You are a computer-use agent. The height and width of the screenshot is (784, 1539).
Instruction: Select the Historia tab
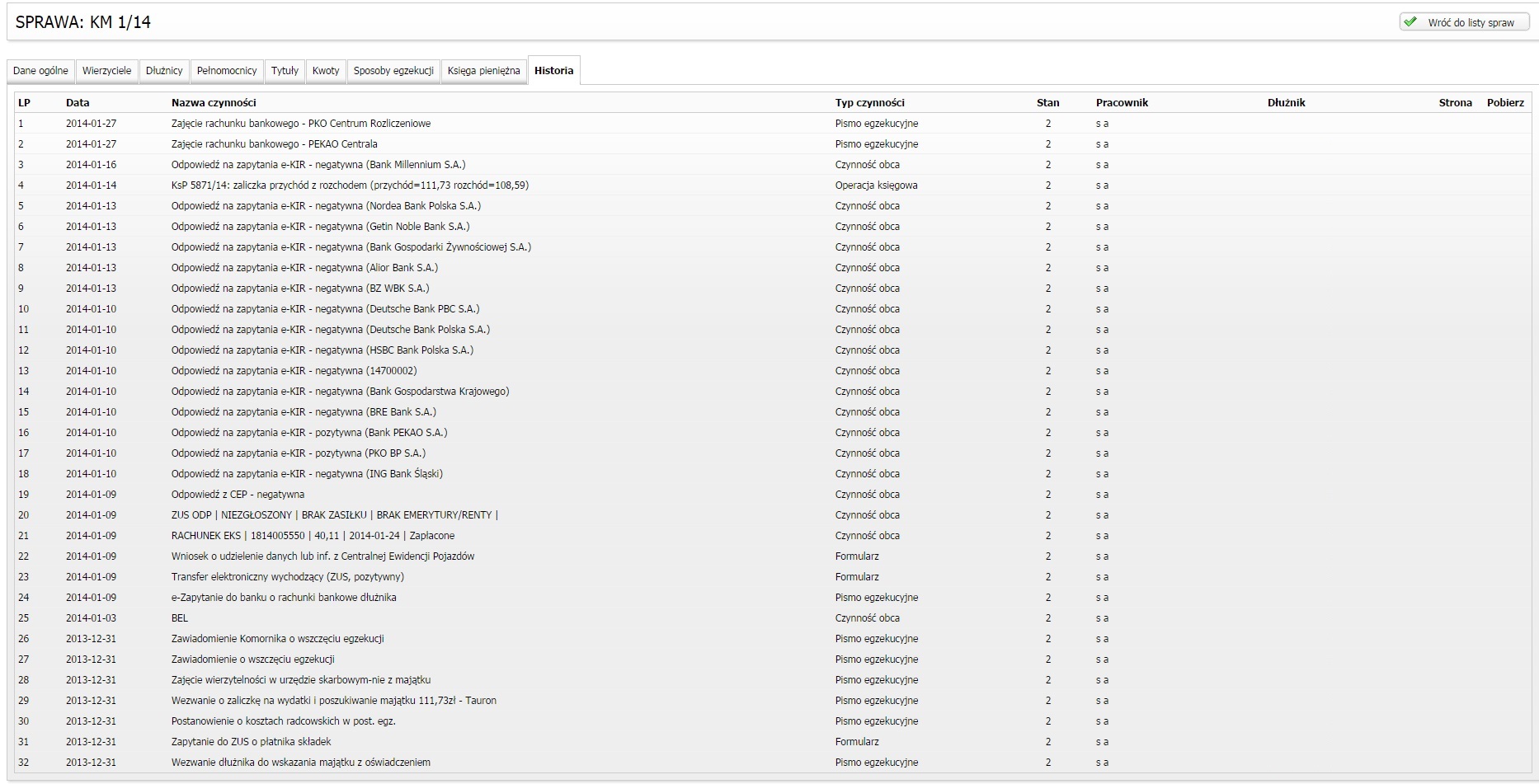point(553,71)
